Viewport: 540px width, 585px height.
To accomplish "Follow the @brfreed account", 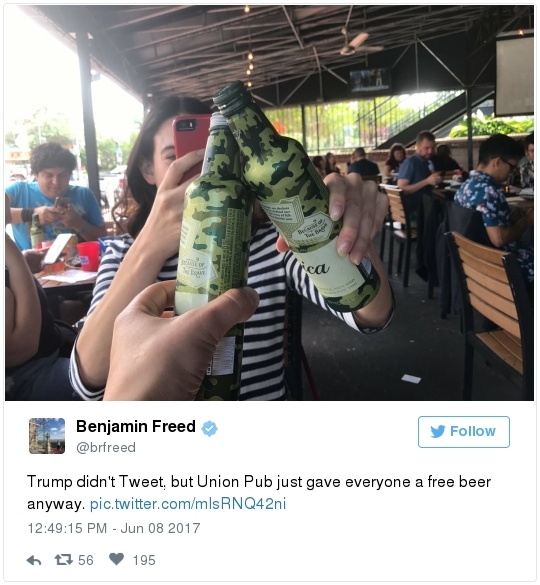I will (x=463, y=432).
